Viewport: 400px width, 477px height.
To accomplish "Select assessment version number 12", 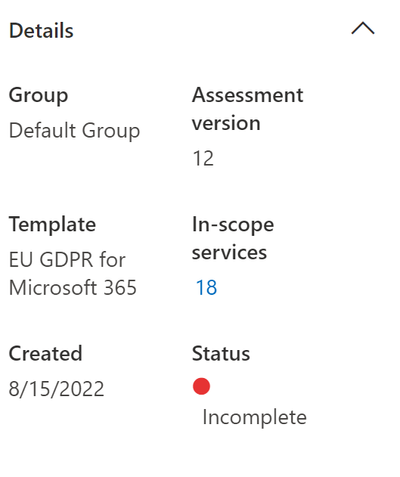I will pyautogui.click(x=203, y=158).
